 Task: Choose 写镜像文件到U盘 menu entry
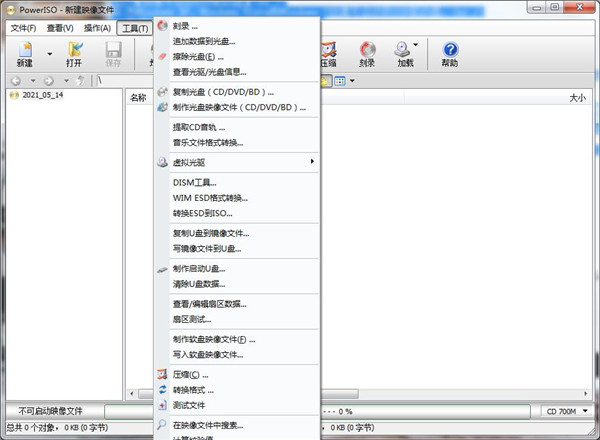click(237, 248)
